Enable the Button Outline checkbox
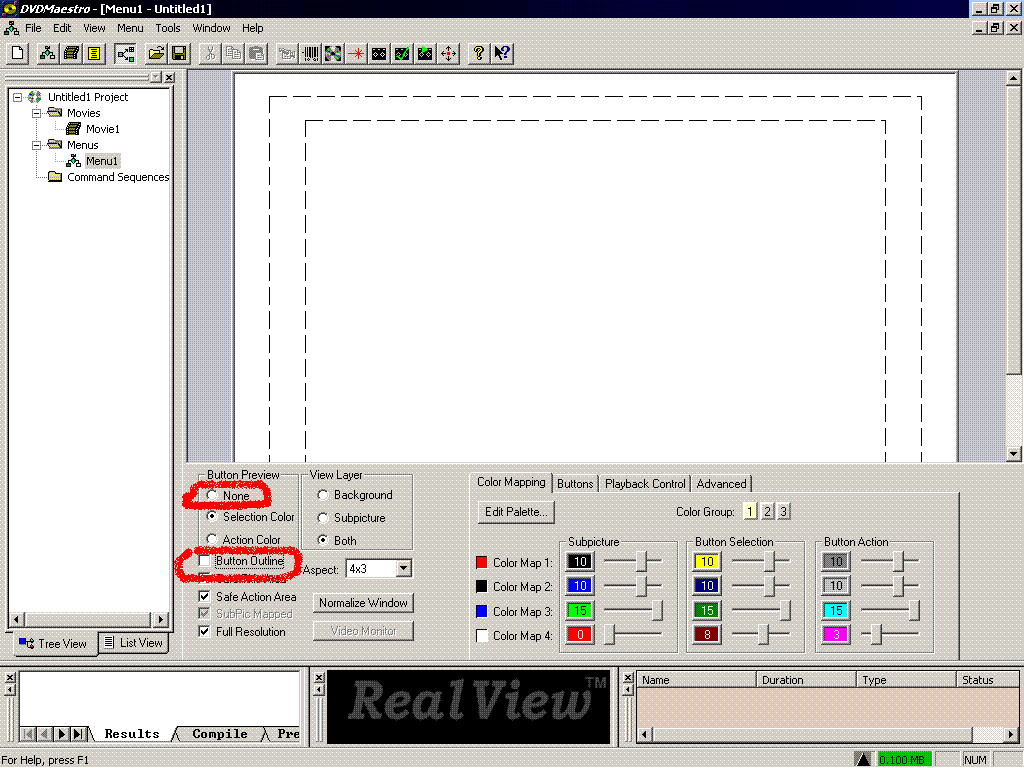1024x768 pixels. point(204,561)
